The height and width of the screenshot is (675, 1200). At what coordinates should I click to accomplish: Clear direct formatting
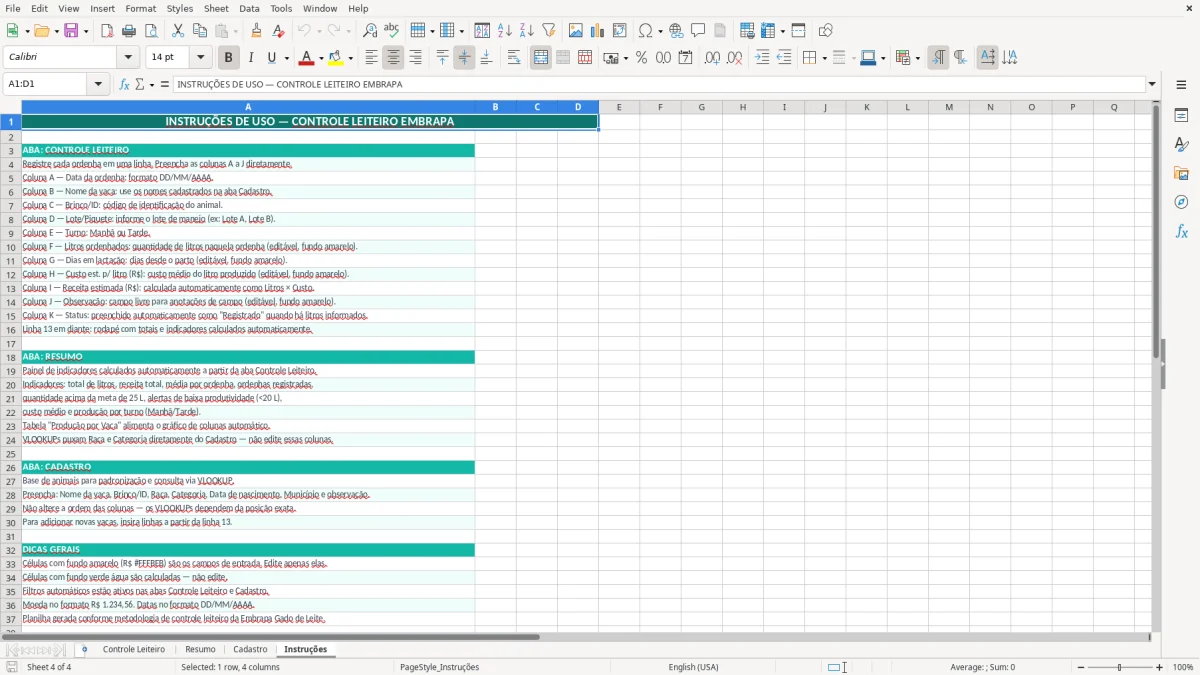(279, 31)
